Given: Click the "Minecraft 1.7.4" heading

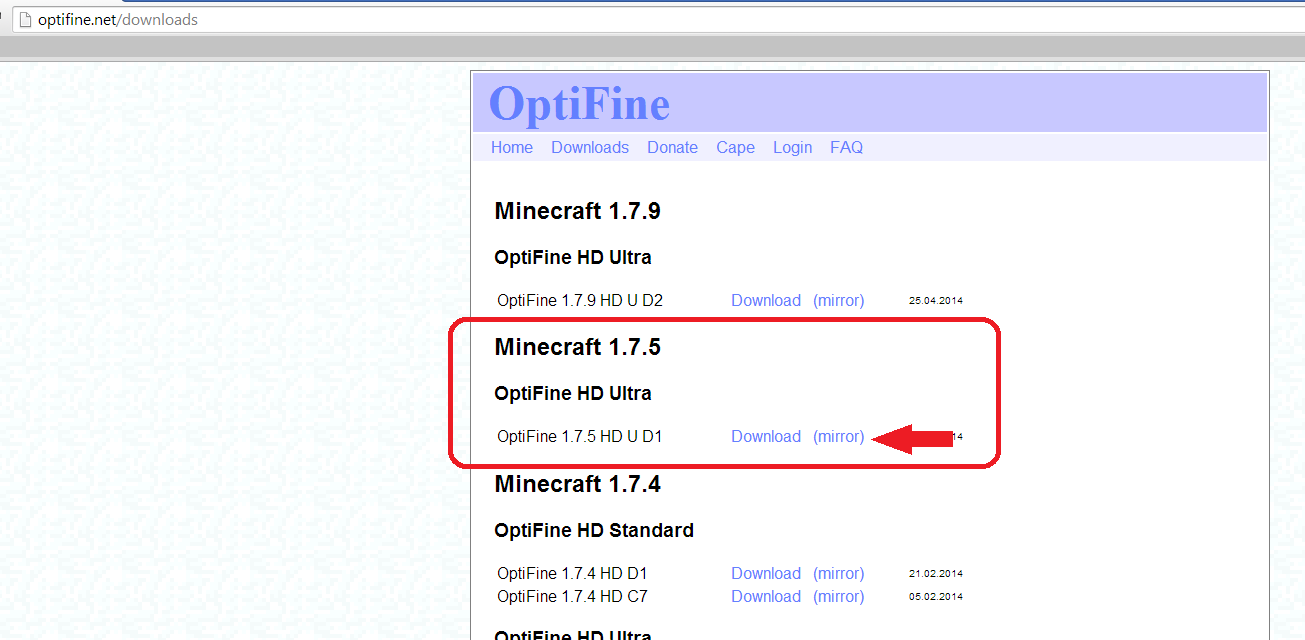Looking at the screenshot, I should coord(577,484).
